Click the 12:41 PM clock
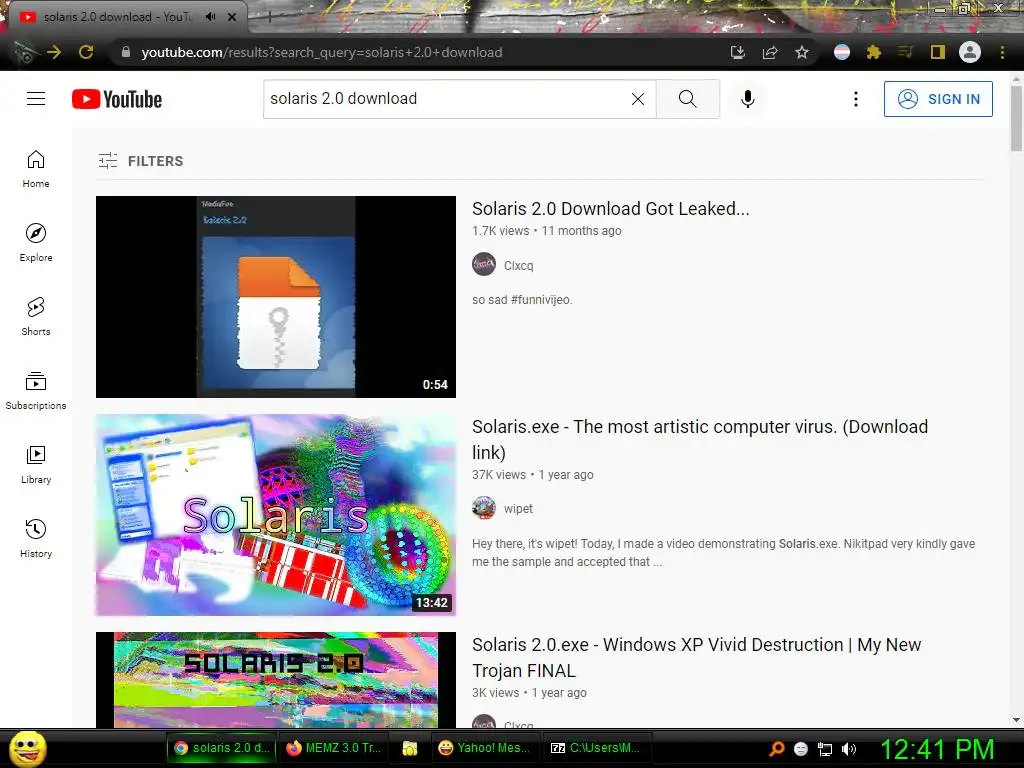This screenshot has height=768, width=1024. click(937, 748)
